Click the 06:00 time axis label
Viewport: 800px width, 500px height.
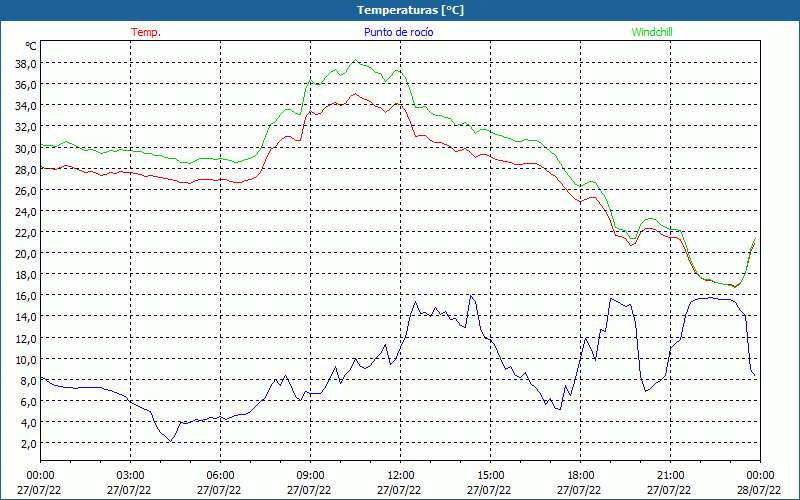221,476
